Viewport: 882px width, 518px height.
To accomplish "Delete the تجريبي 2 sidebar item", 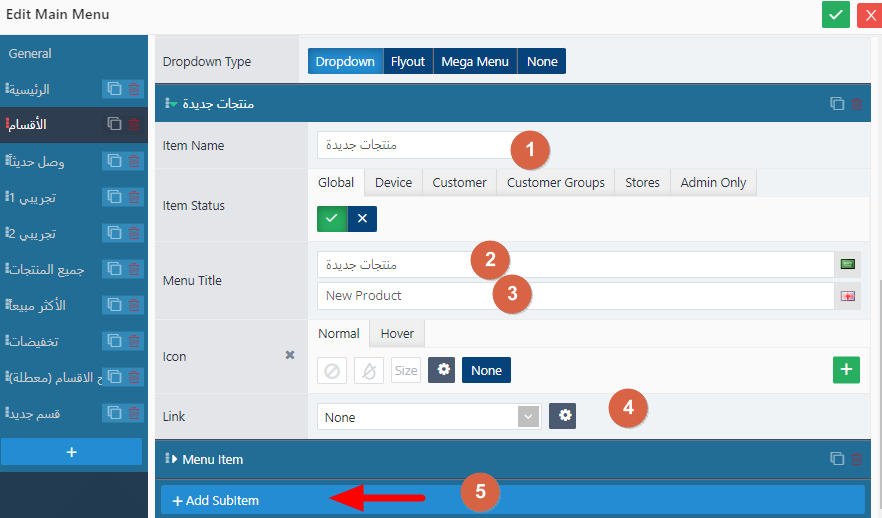I will [x=134, y=233].
